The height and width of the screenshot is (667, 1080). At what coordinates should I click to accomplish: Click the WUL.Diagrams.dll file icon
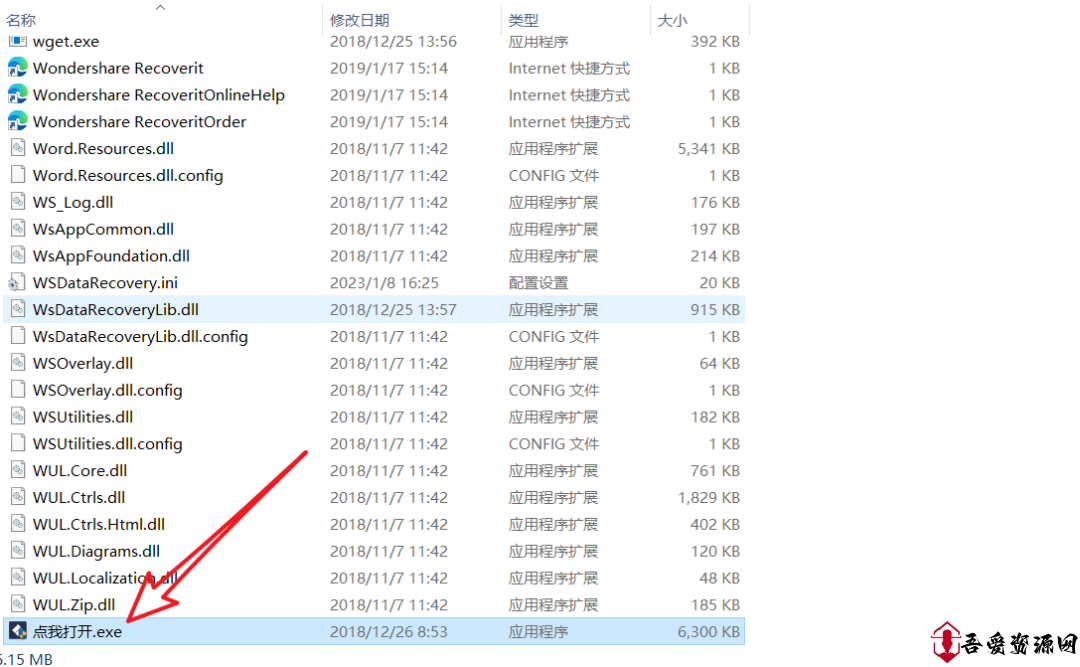(x=18, y=551)
